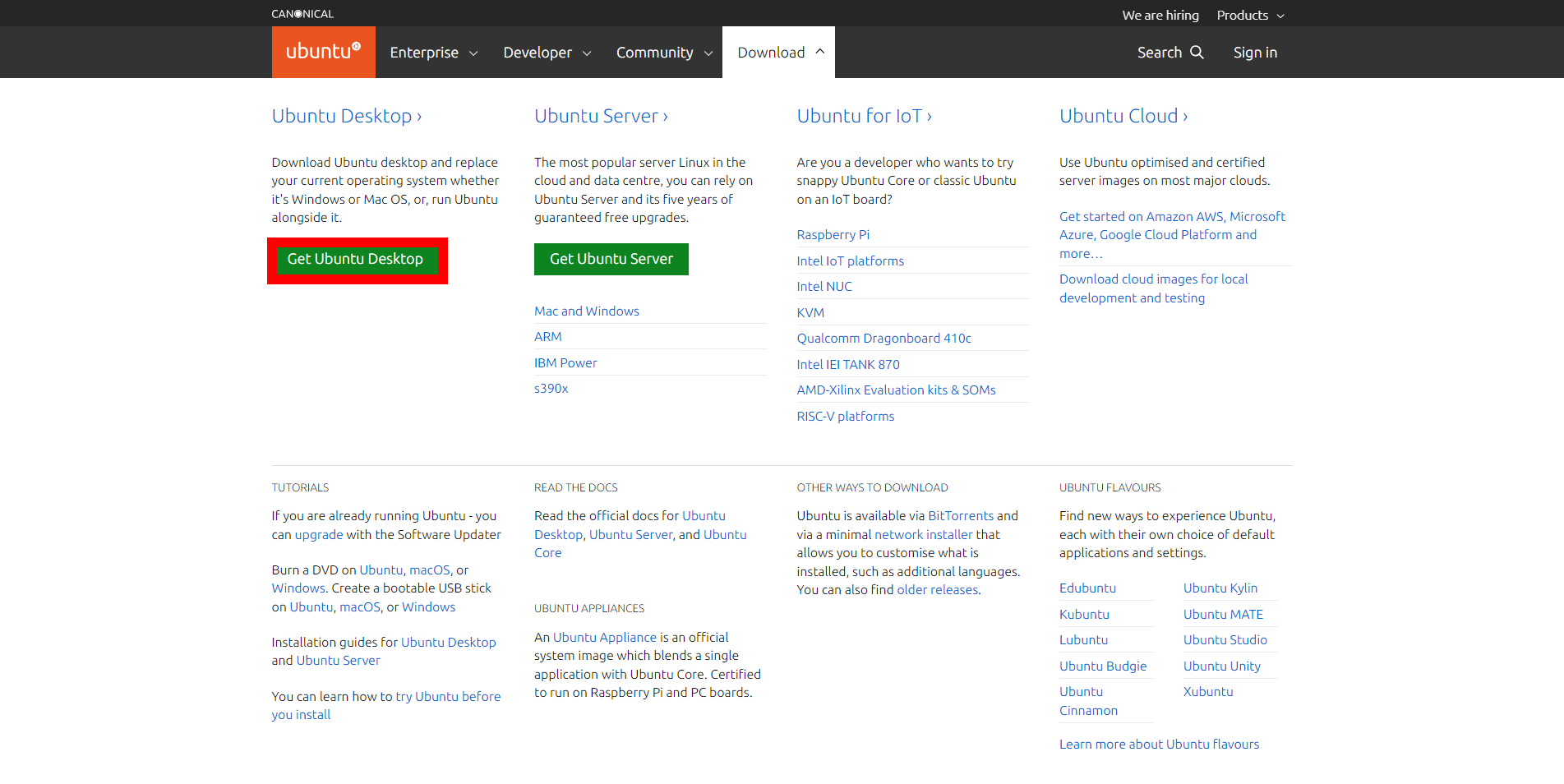Collapse the Download menu
The width and height of the screenshot is (1564, 784).
pos(779,53)
